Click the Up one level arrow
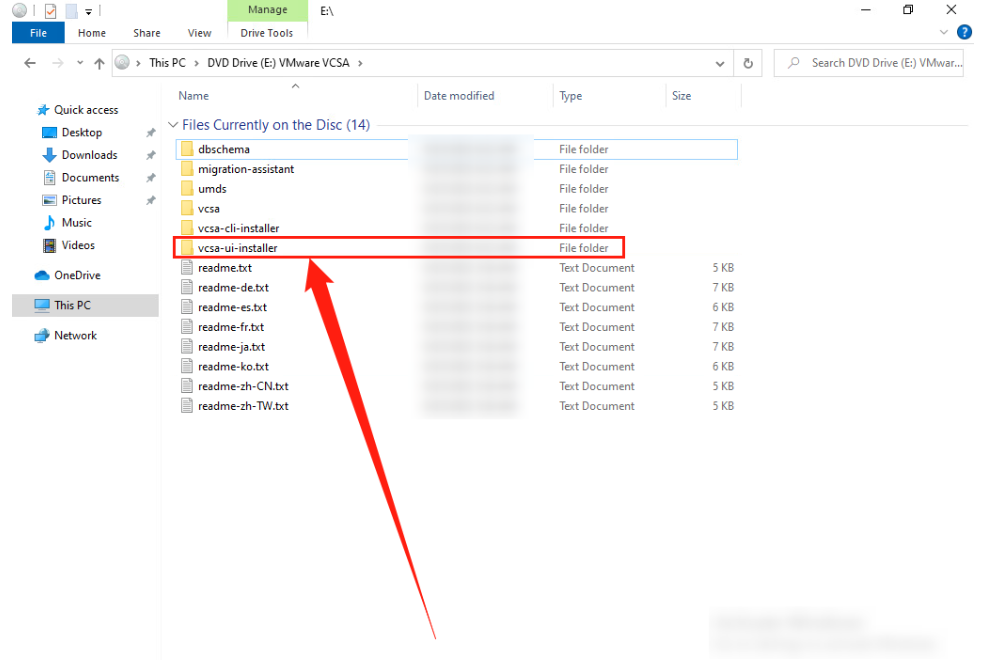The image size is (995, 660). click(99, 63)
